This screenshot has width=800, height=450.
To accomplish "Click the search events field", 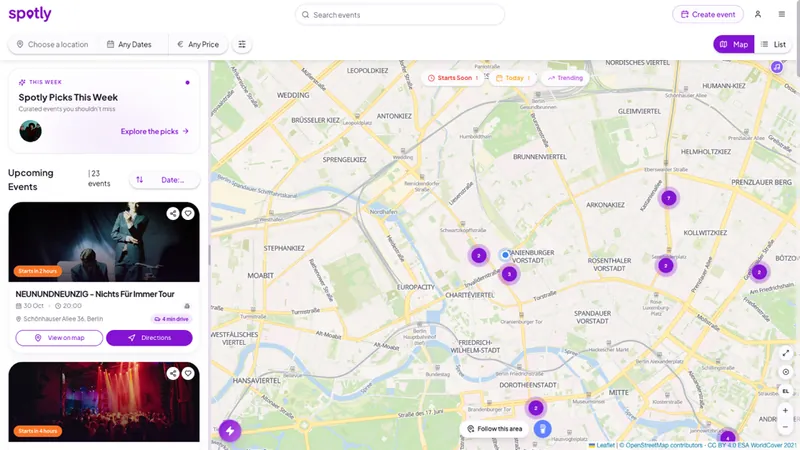I will click(x=399, y=15).
